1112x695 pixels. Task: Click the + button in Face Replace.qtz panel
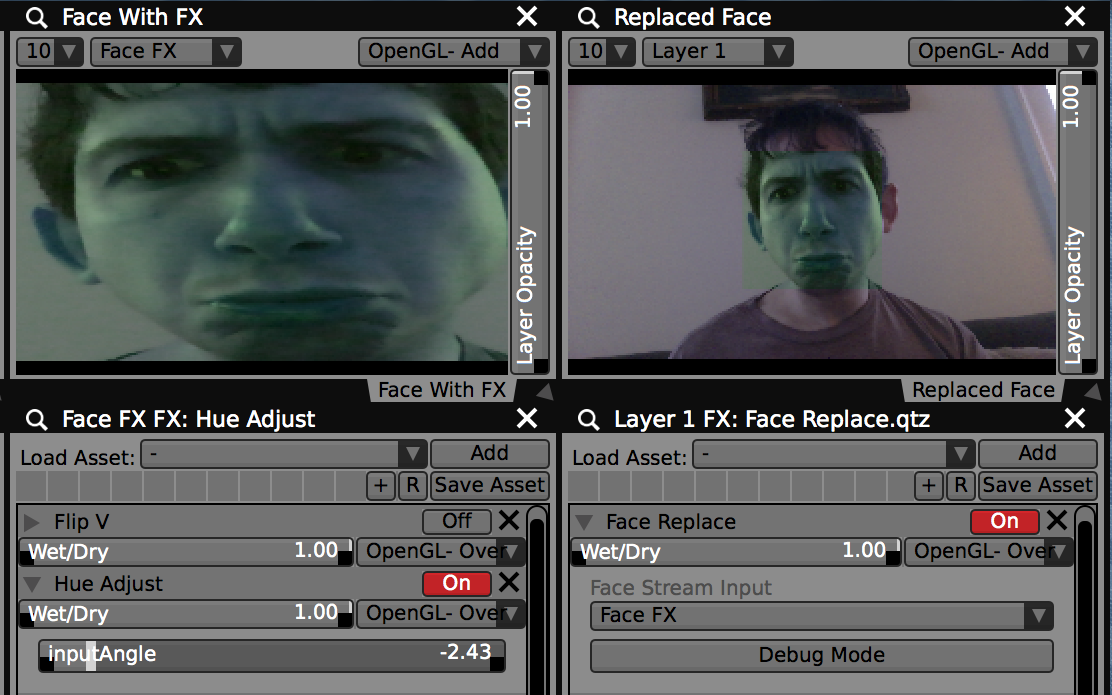click(929, 485)
